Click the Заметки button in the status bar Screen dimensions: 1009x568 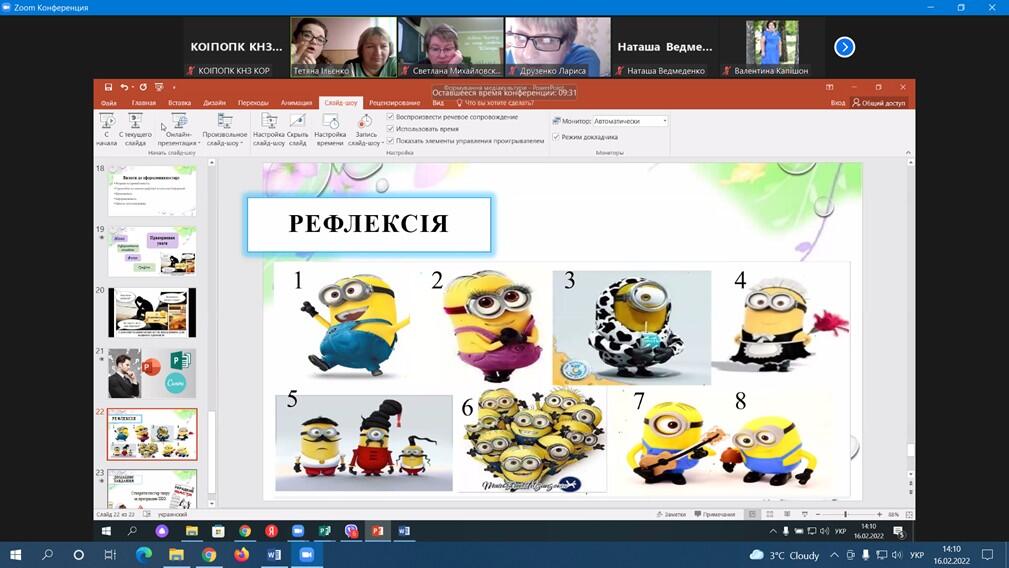click(x=671, y=515)
